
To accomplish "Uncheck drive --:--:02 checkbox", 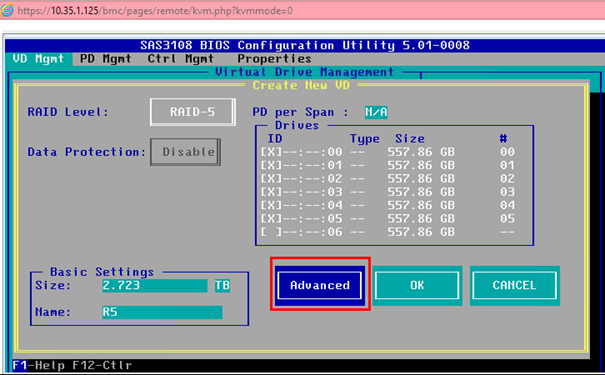I will 271,179.
